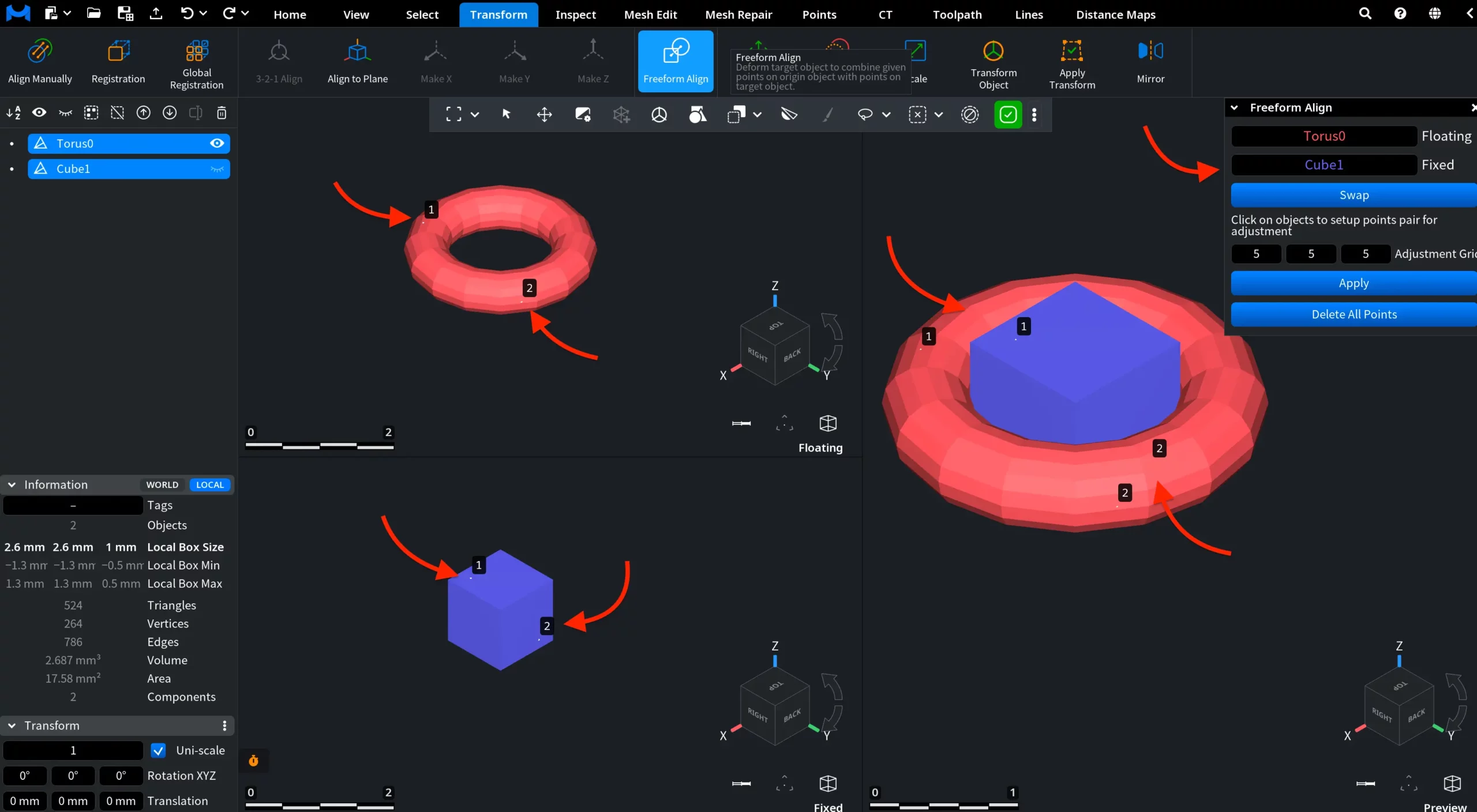Select the Align Manually tool

click(x=40, y=62)
